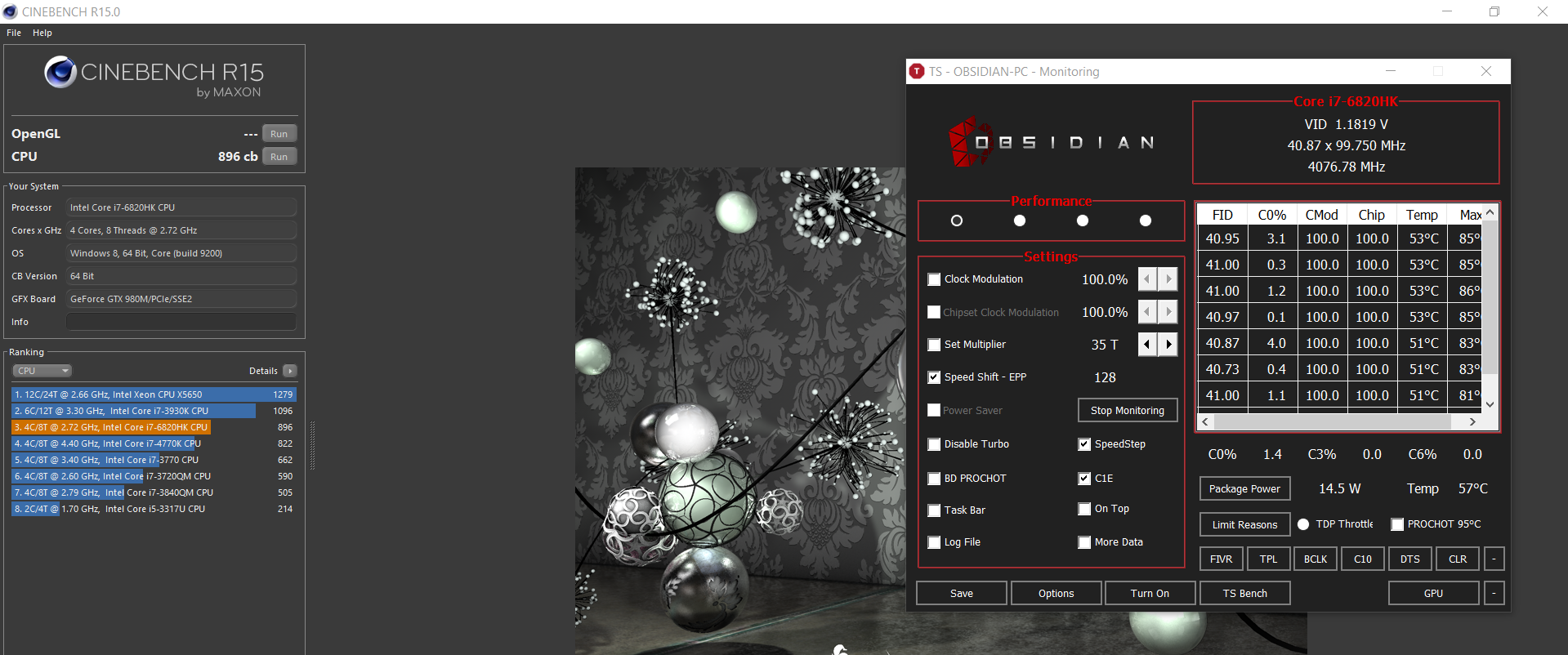Uncheck the C1E option
Image resolution: width=1568 pixels, height=655 pixels.
(x=1084, y=479)
